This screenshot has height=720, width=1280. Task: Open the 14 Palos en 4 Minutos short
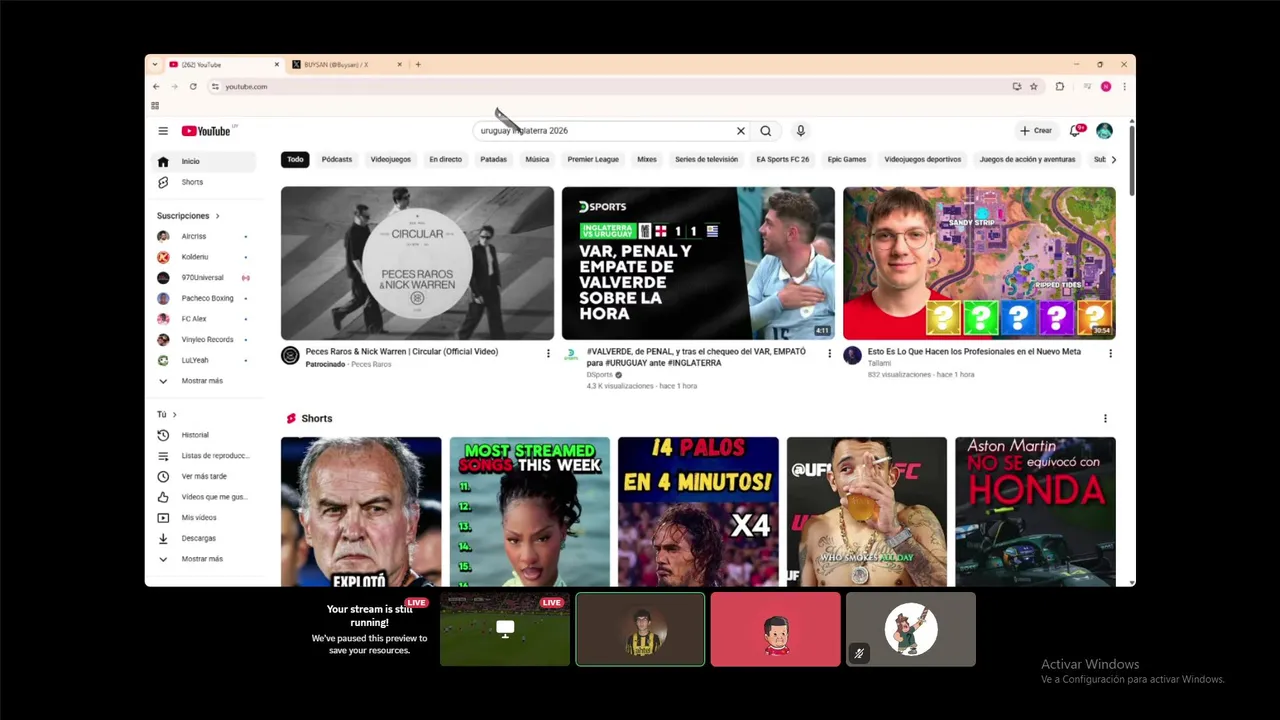pyautogui.click(x=698, y=512)
